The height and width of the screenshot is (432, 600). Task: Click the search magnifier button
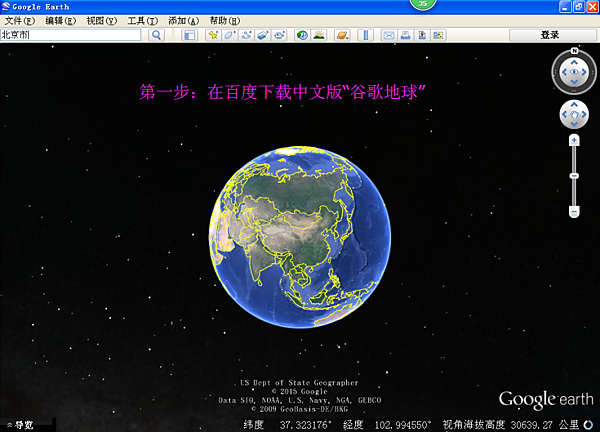[x=156, y=35]
